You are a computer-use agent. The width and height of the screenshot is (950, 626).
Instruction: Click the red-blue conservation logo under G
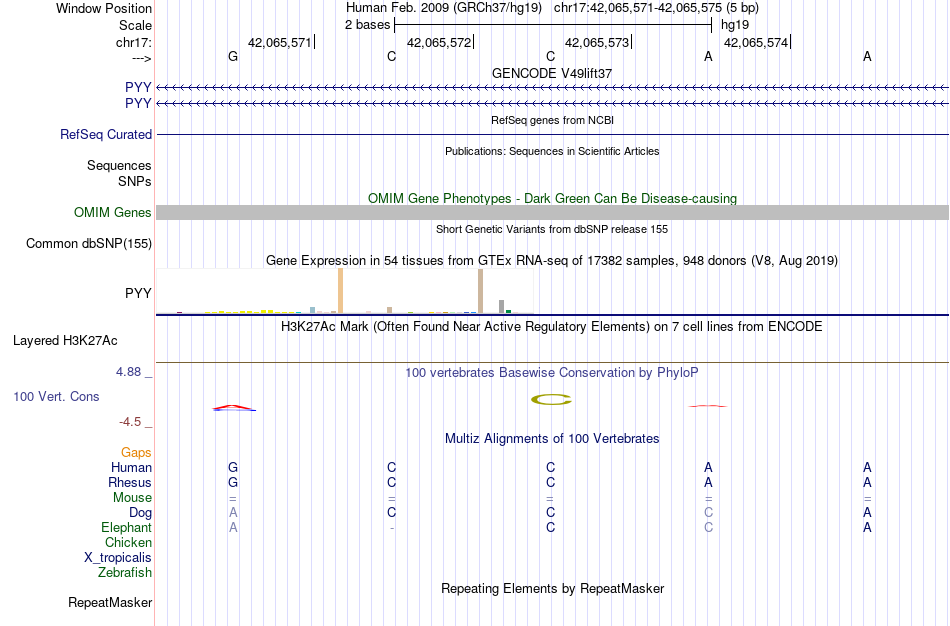234,408
